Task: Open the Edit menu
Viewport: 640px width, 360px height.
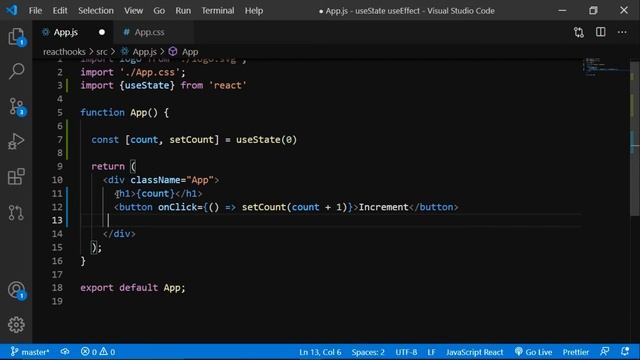Action: point(60,11)
